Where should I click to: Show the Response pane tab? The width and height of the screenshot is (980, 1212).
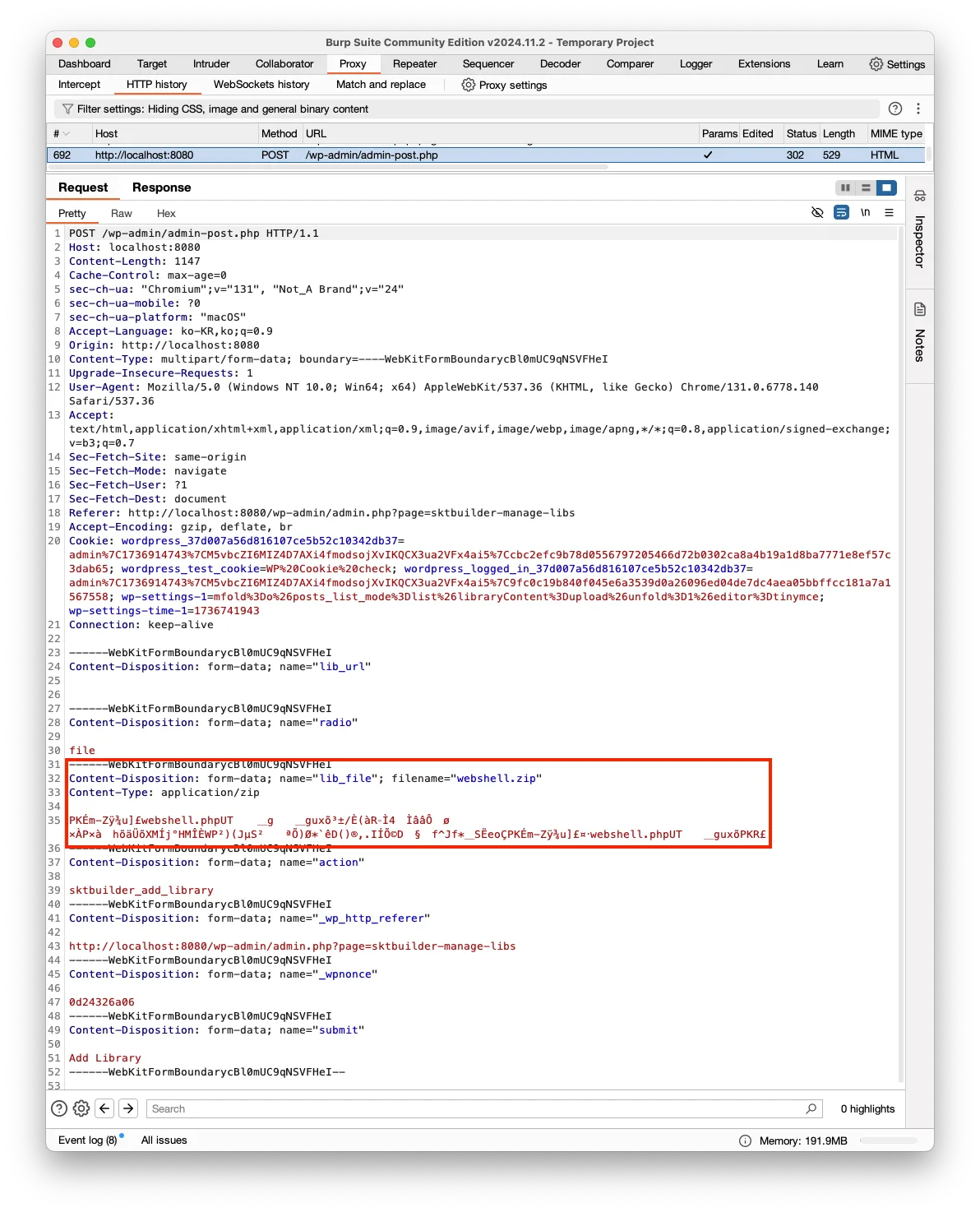tap(162, 187)
